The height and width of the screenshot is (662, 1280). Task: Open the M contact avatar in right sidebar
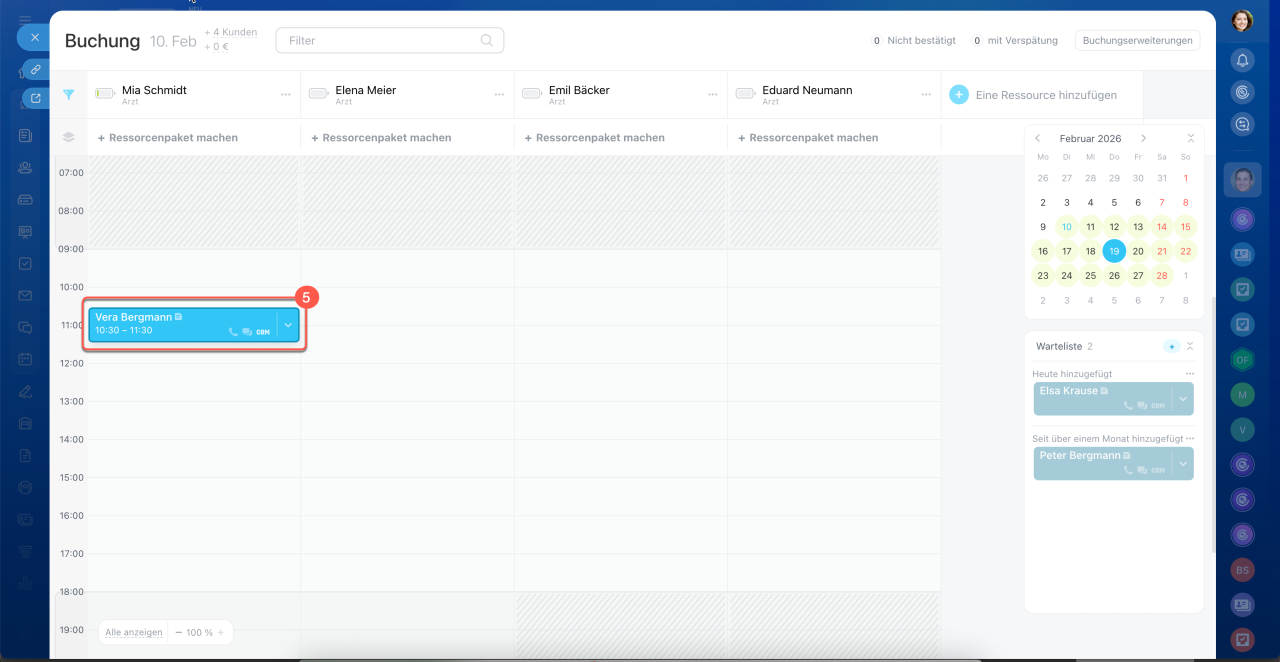(1242, 395)
